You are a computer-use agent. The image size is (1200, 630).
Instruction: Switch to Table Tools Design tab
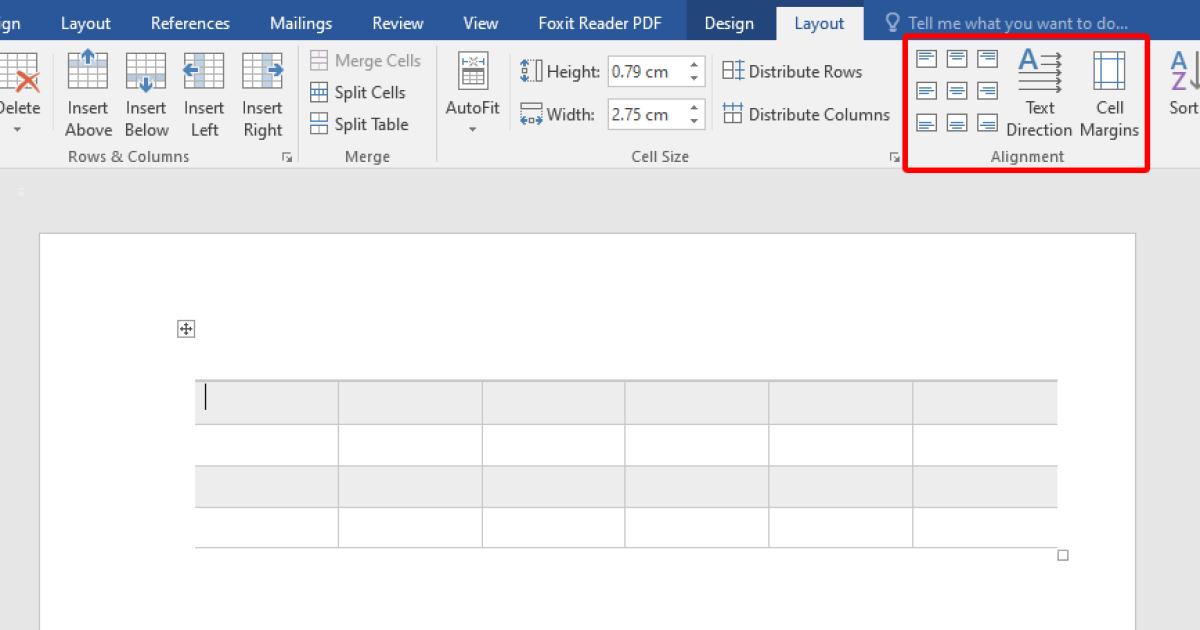[729, 23]
